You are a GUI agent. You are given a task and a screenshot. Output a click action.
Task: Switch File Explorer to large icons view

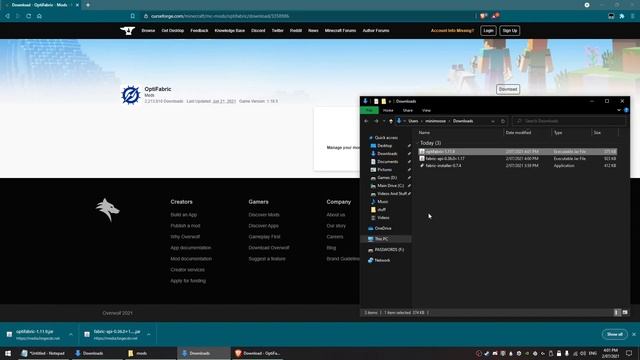pos(625,313)
